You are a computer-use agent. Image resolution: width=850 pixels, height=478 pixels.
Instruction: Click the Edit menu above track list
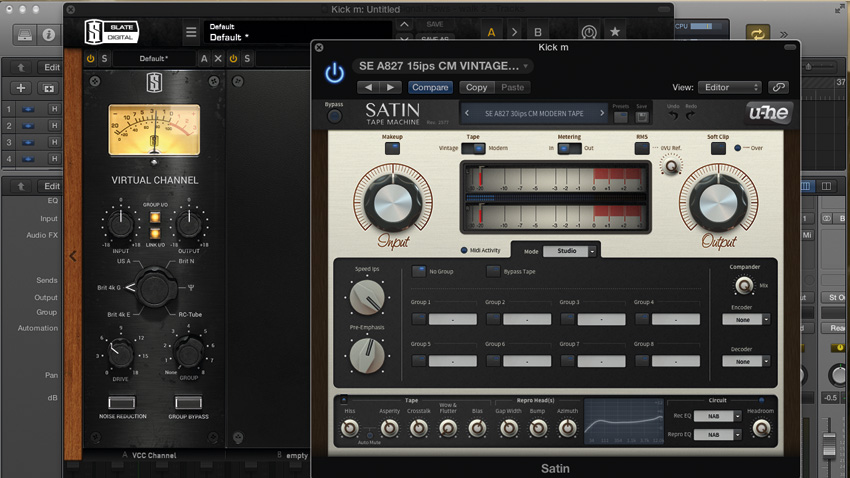pyautogui.click(x=51, y=67)
